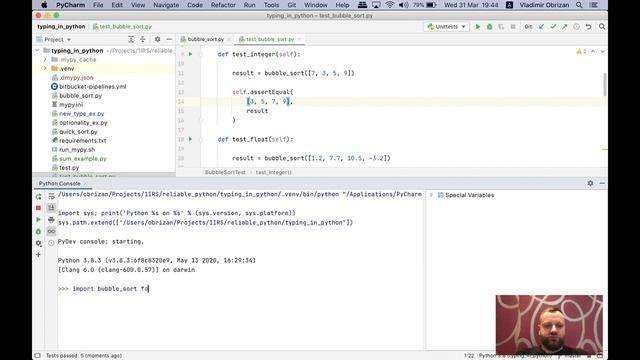Stop the Python Console with red square
640x360 pixels.
pyautogui.click(x=38, y=208)
